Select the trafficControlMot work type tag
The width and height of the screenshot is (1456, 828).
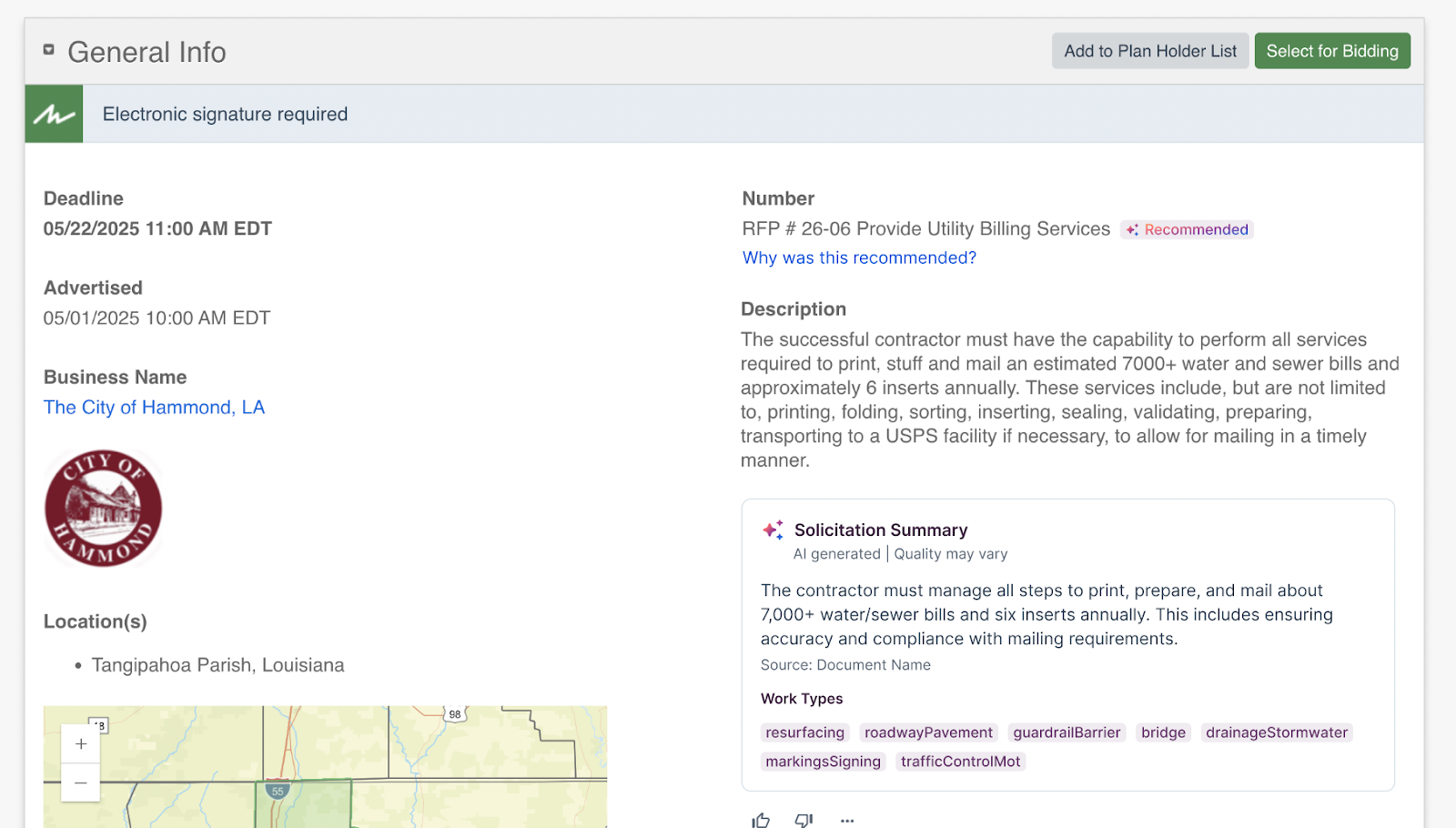click(x=961, y=762)
